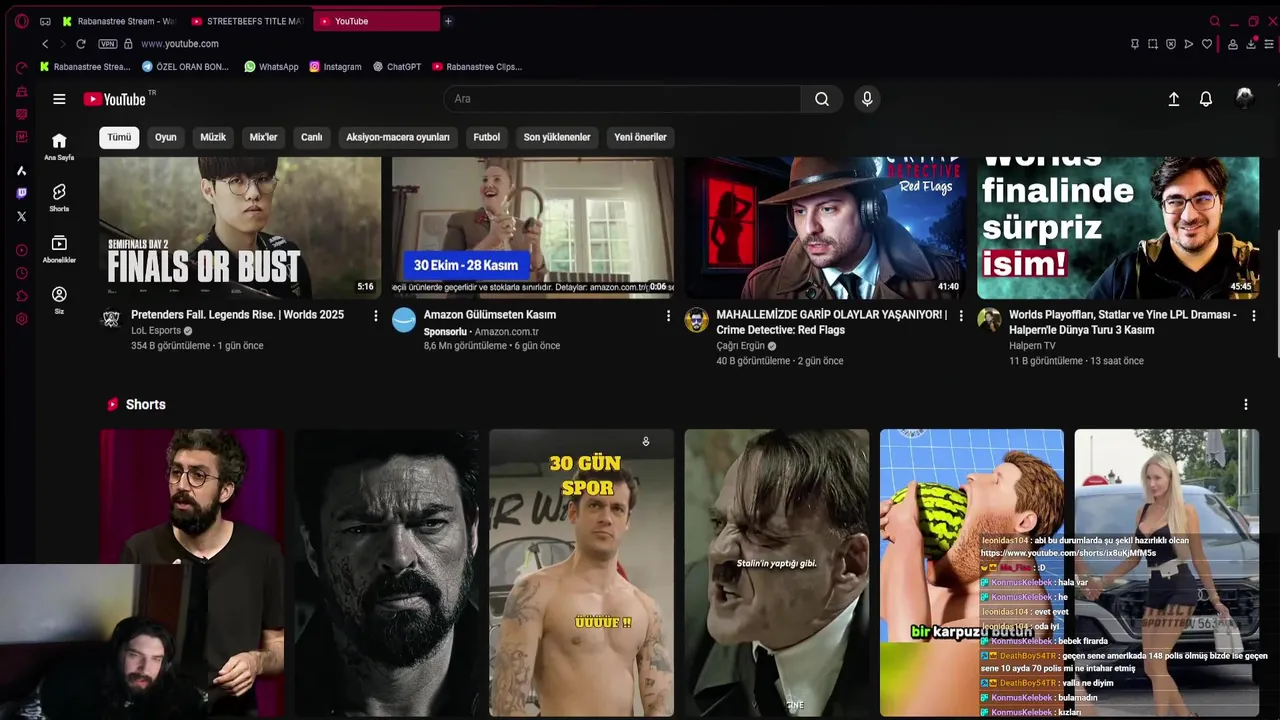The width and height of the screenshot is (1280, 720).
Task: Select the Mix'ler filter chip
Action: click(263, 137)
